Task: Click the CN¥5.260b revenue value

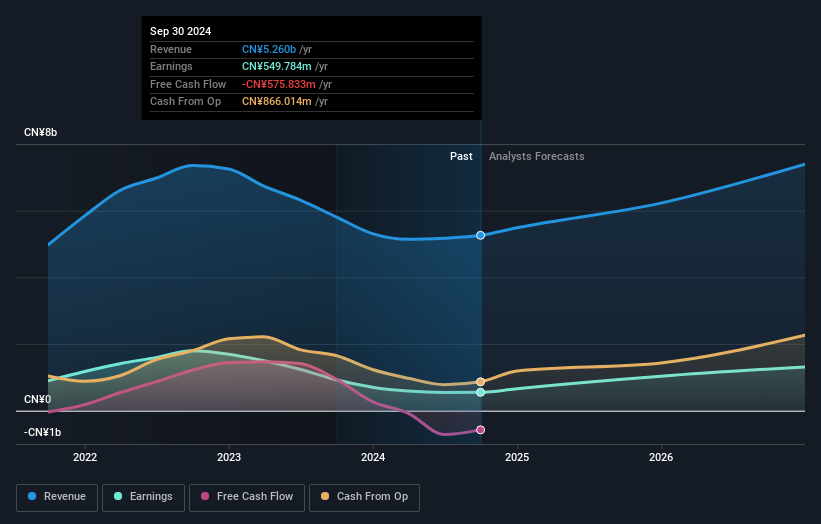Action: (x=269, y=49)
